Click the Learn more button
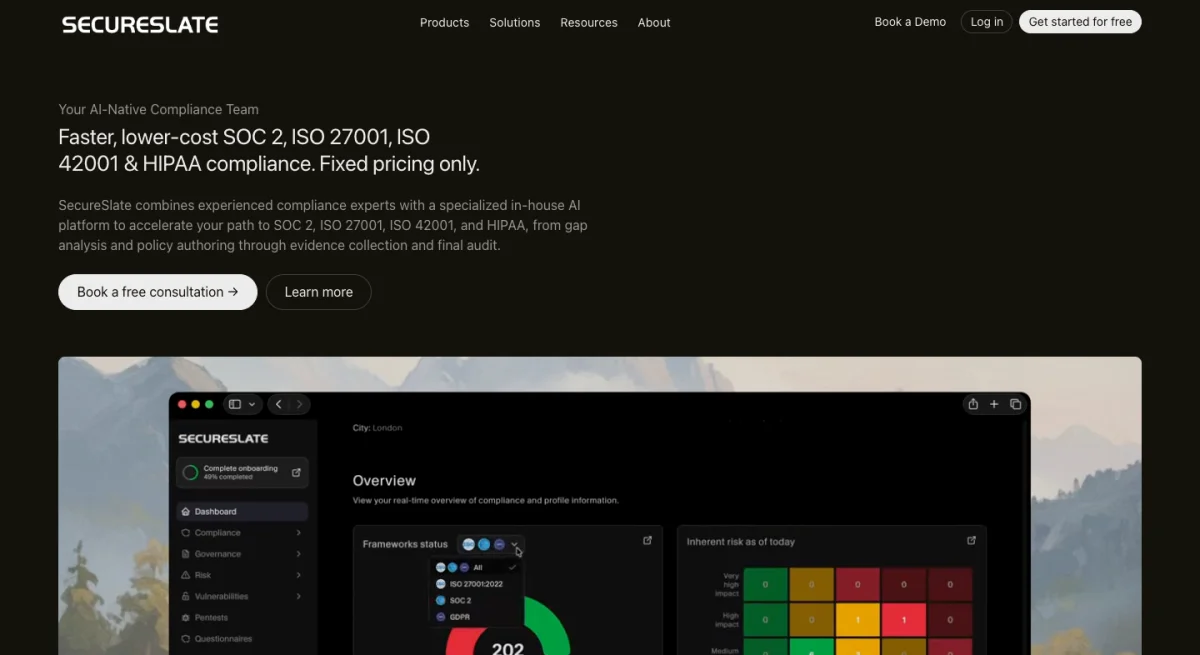 318,292
